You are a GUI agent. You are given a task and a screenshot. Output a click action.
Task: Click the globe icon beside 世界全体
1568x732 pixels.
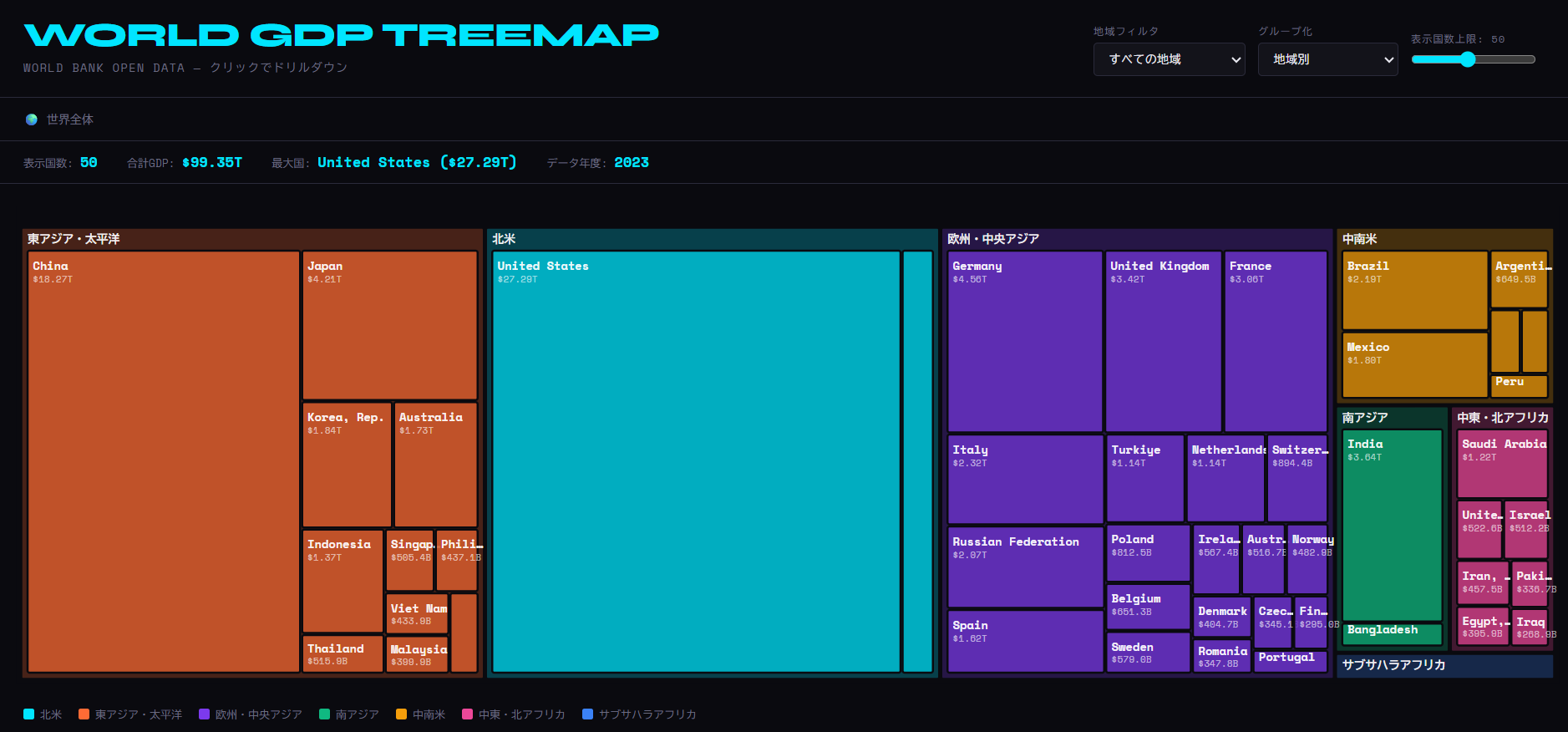click(x=32, y=119)
